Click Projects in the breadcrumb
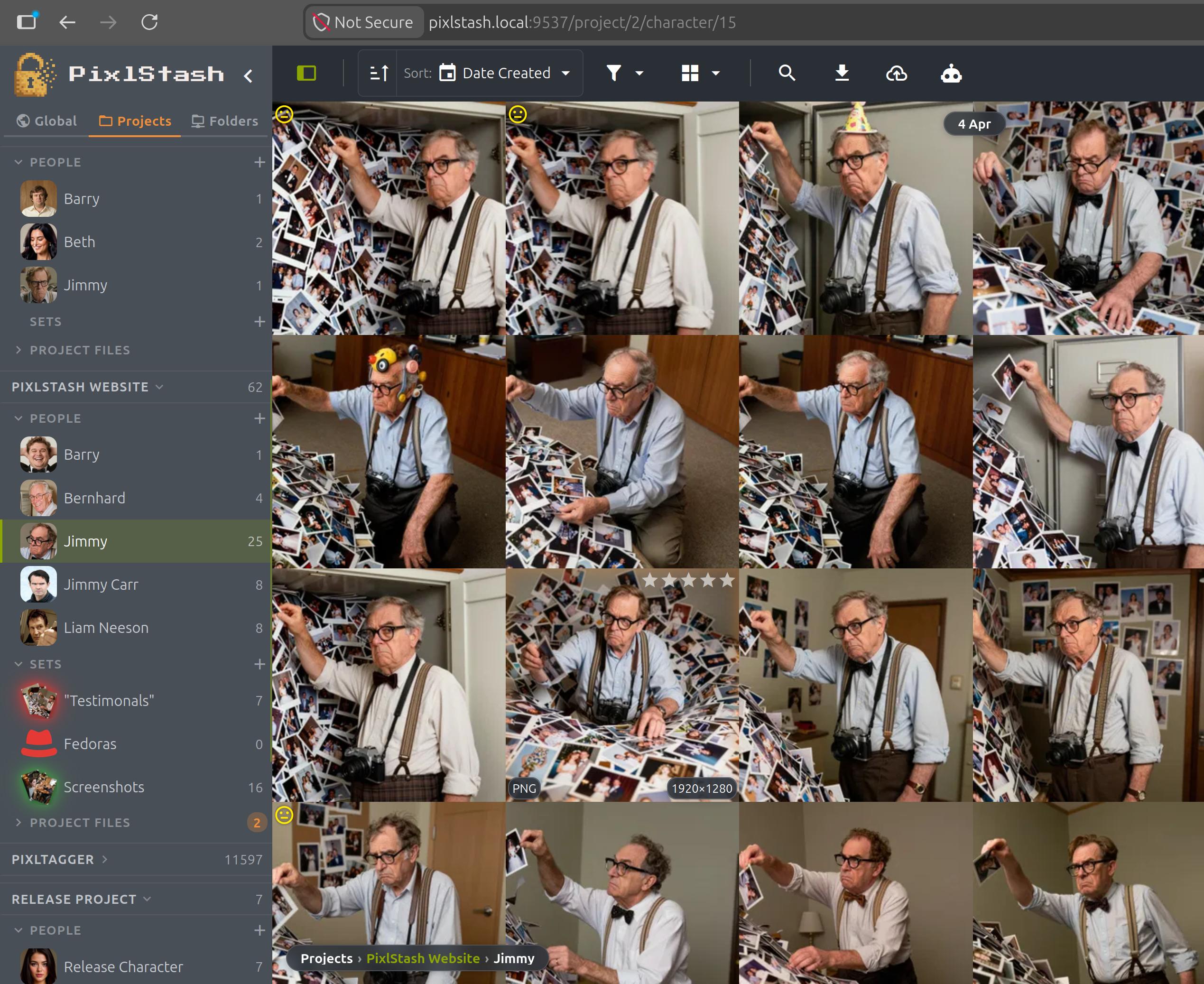1204x984 pixels. [x=326, y=958]
